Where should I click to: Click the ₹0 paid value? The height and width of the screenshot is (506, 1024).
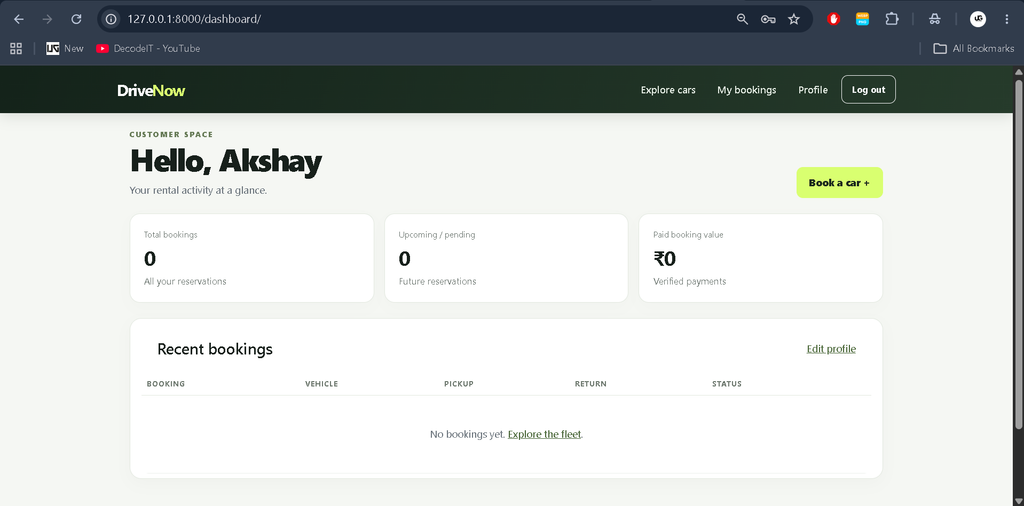[x=665, y=259]
